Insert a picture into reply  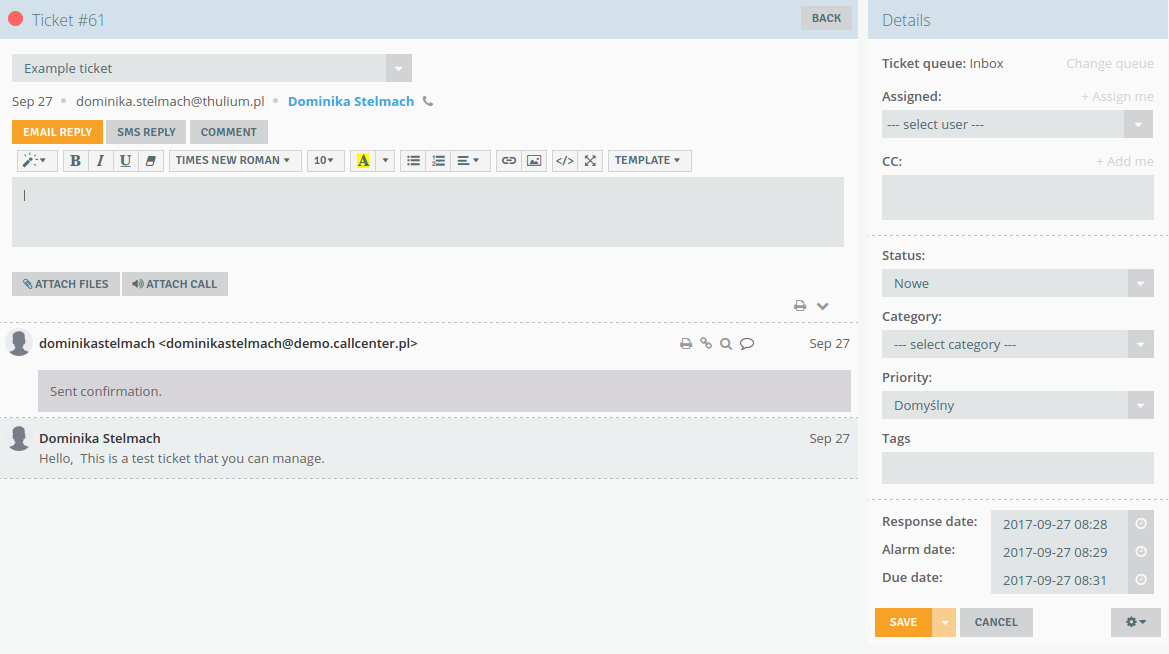coord(534,160)
